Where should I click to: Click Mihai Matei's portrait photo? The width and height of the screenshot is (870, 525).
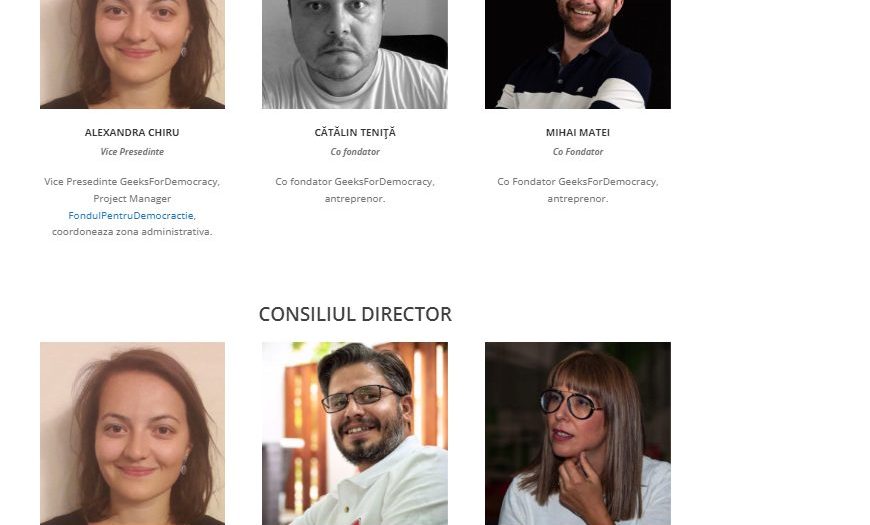tap(578, 54)
